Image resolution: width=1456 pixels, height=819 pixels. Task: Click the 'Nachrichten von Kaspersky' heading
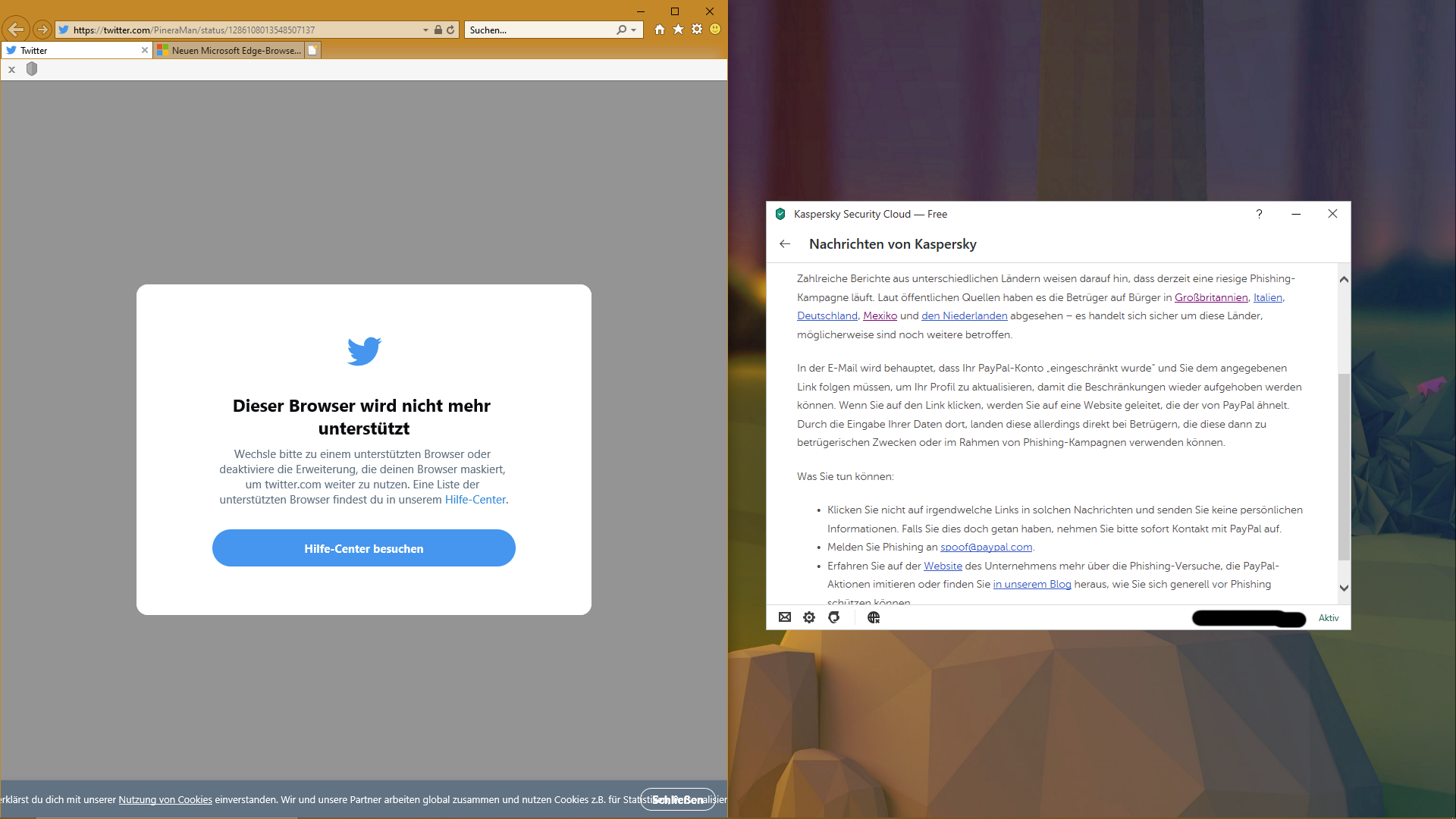[x=893, y=244]
